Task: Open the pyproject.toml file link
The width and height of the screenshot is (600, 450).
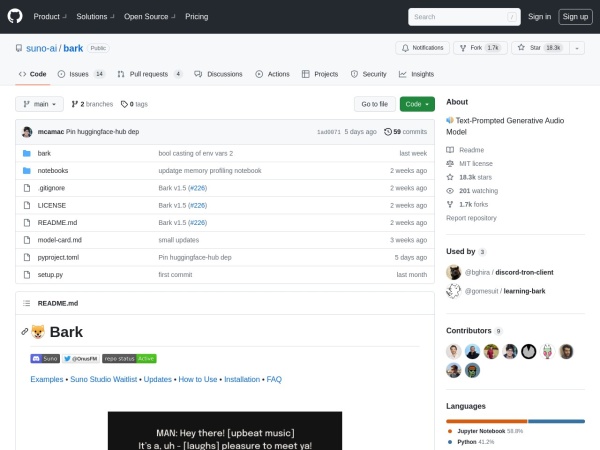Action: (x=58, y=257)
